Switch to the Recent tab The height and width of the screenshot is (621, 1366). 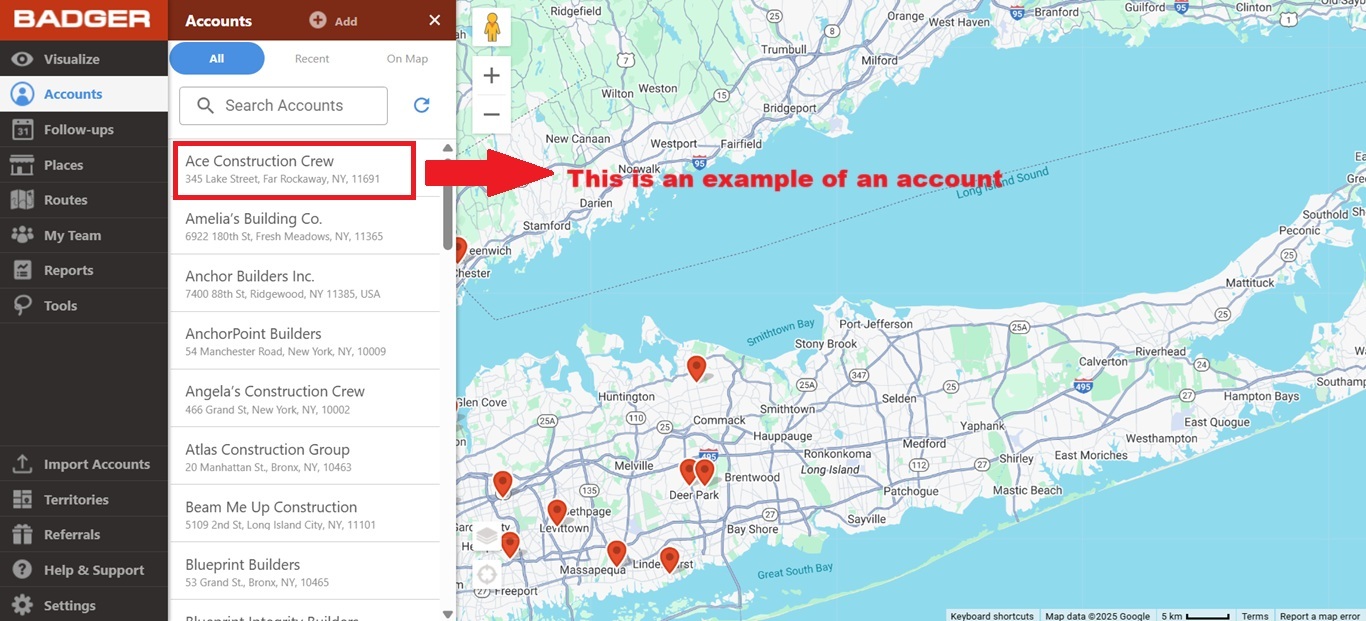pyautogui.click(x=312, y=59)
